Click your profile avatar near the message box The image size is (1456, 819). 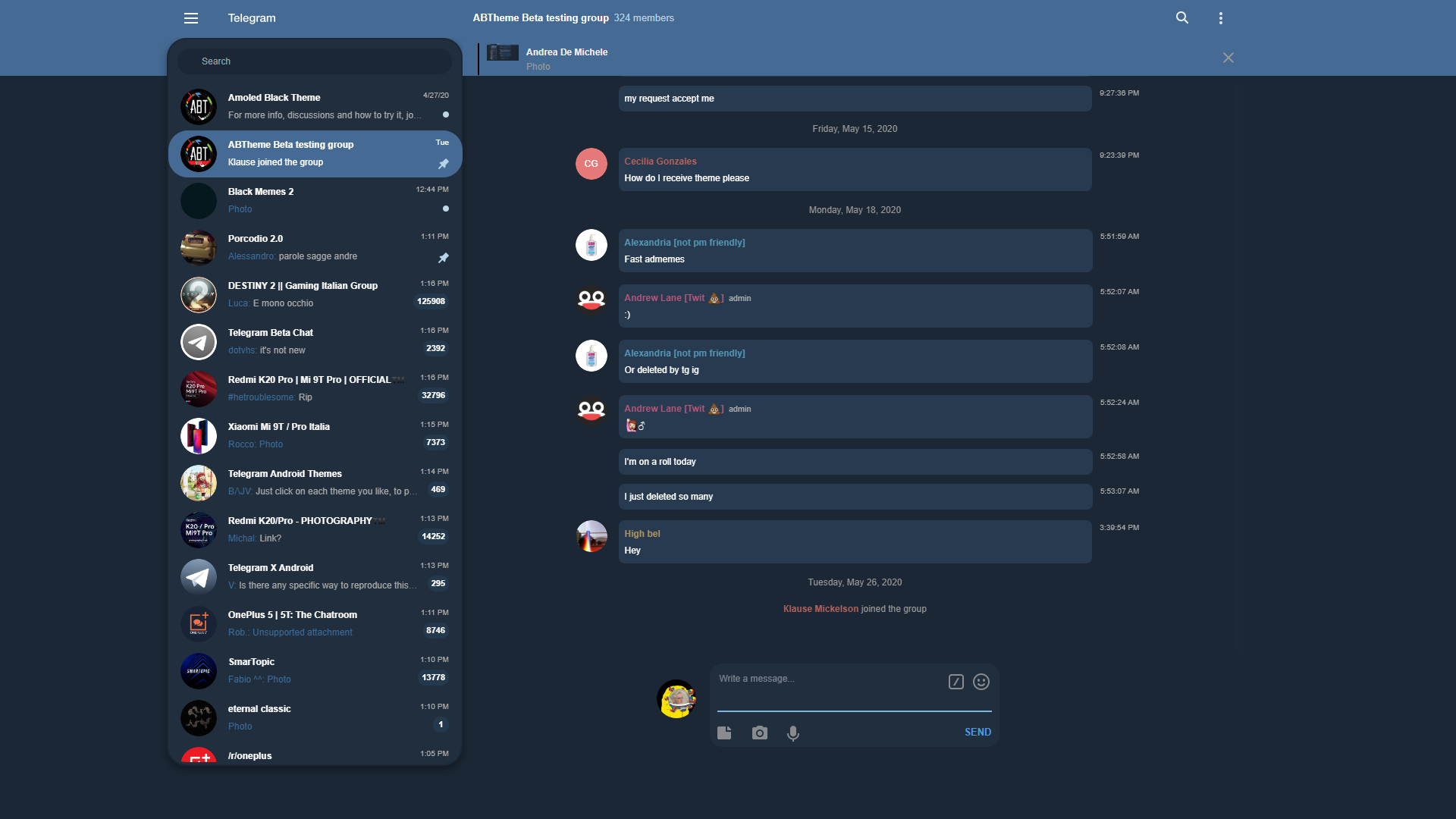click(676, 698)
